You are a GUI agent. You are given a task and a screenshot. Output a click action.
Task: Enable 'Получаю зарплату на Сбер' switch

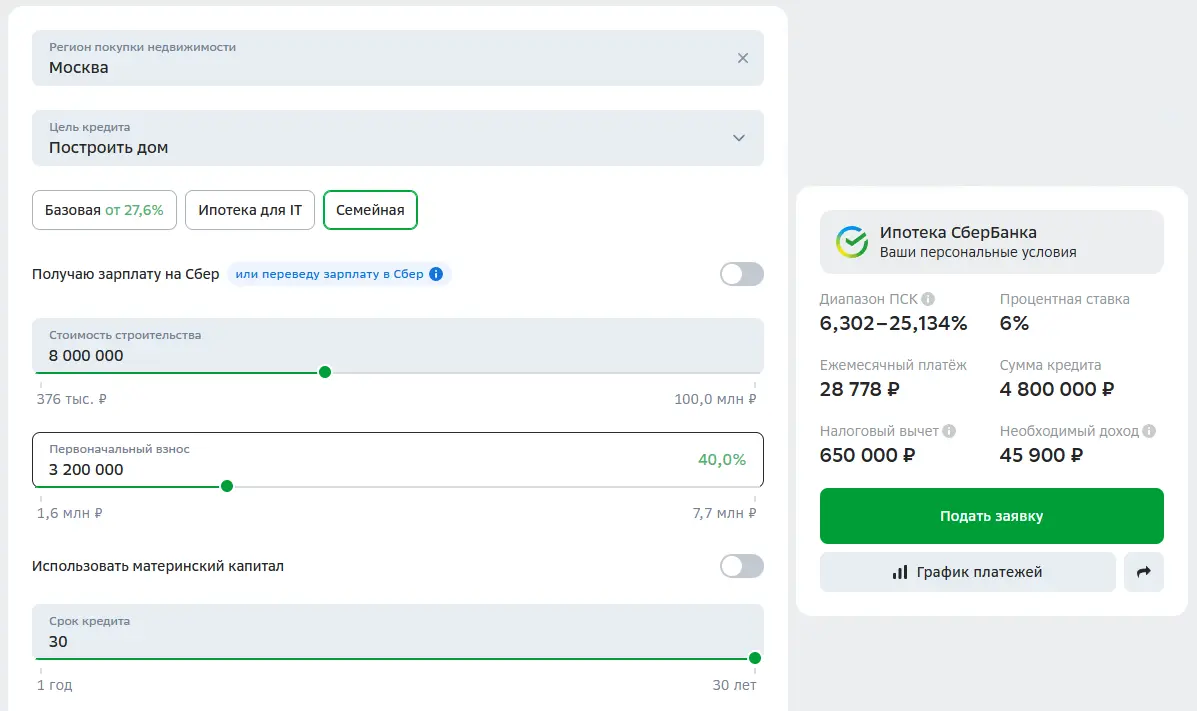[x=742, y=274]
